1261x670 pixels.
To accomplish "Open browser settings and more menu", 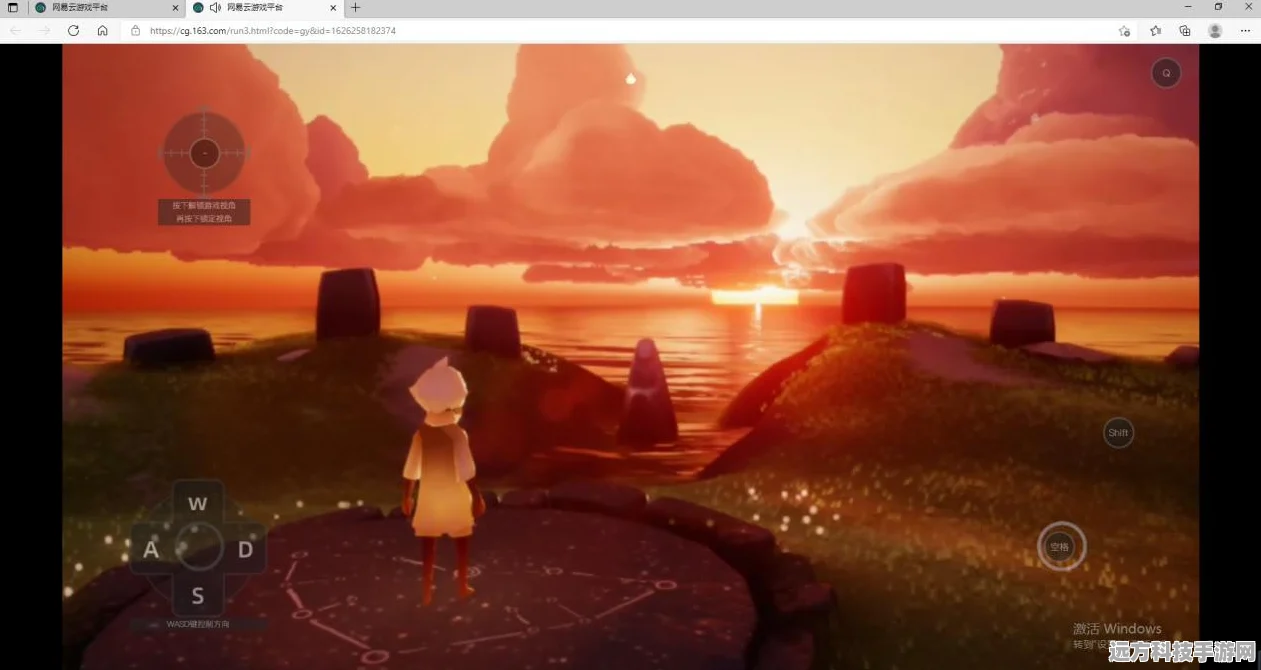I will click(x=1245, y=31).
